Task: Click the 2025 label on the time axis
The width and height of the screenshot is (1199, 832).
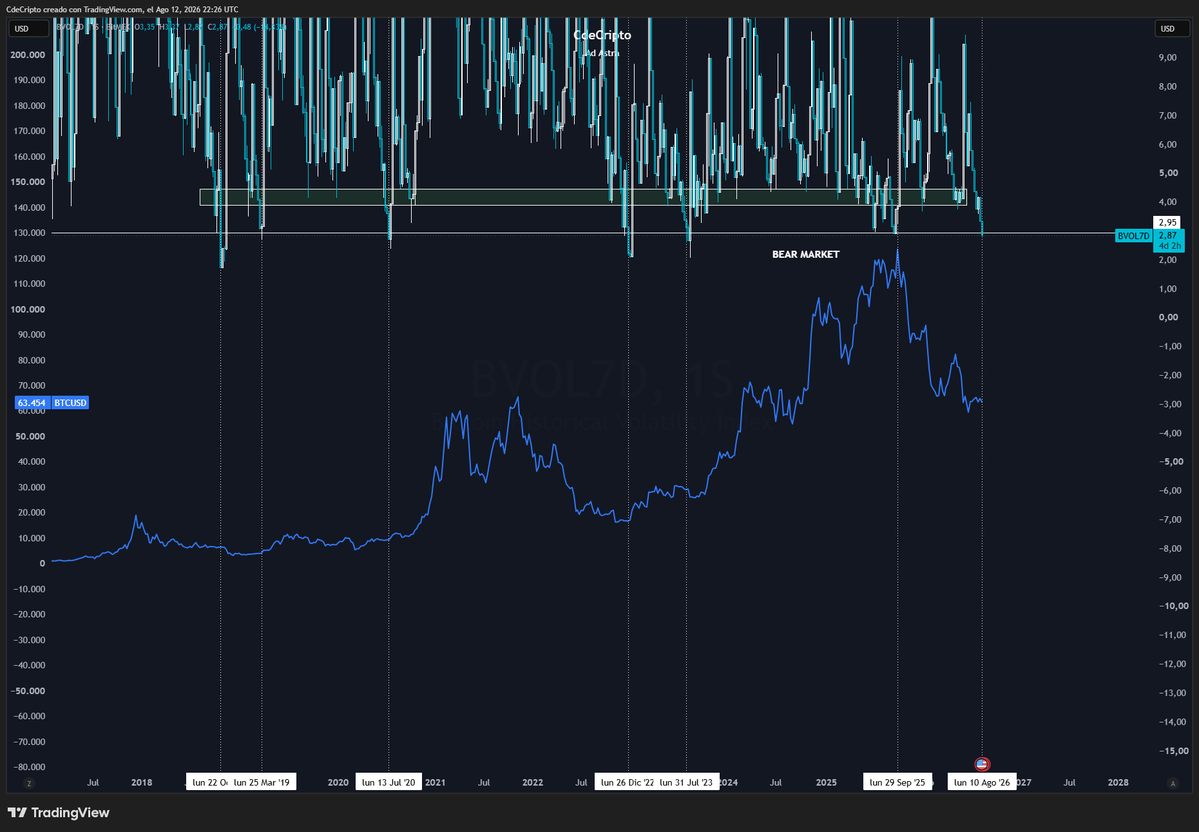Action: click(826, 782)
